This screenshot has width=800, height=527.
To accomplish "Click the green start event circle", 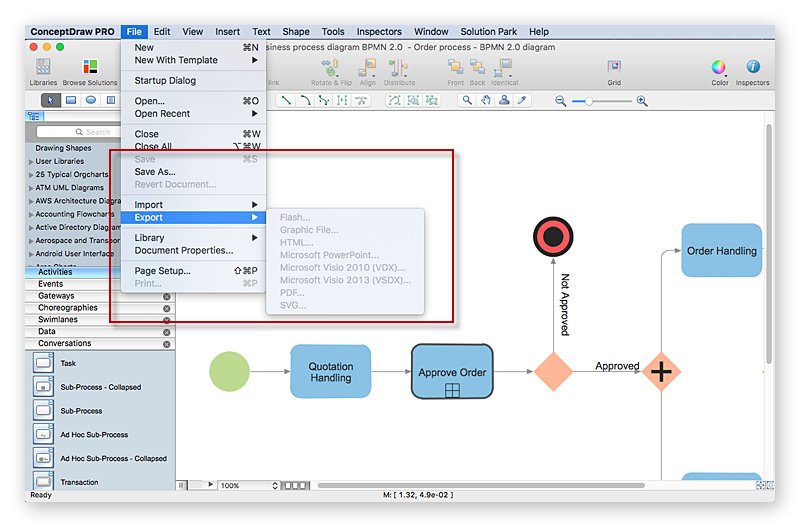I will point(230,371).
